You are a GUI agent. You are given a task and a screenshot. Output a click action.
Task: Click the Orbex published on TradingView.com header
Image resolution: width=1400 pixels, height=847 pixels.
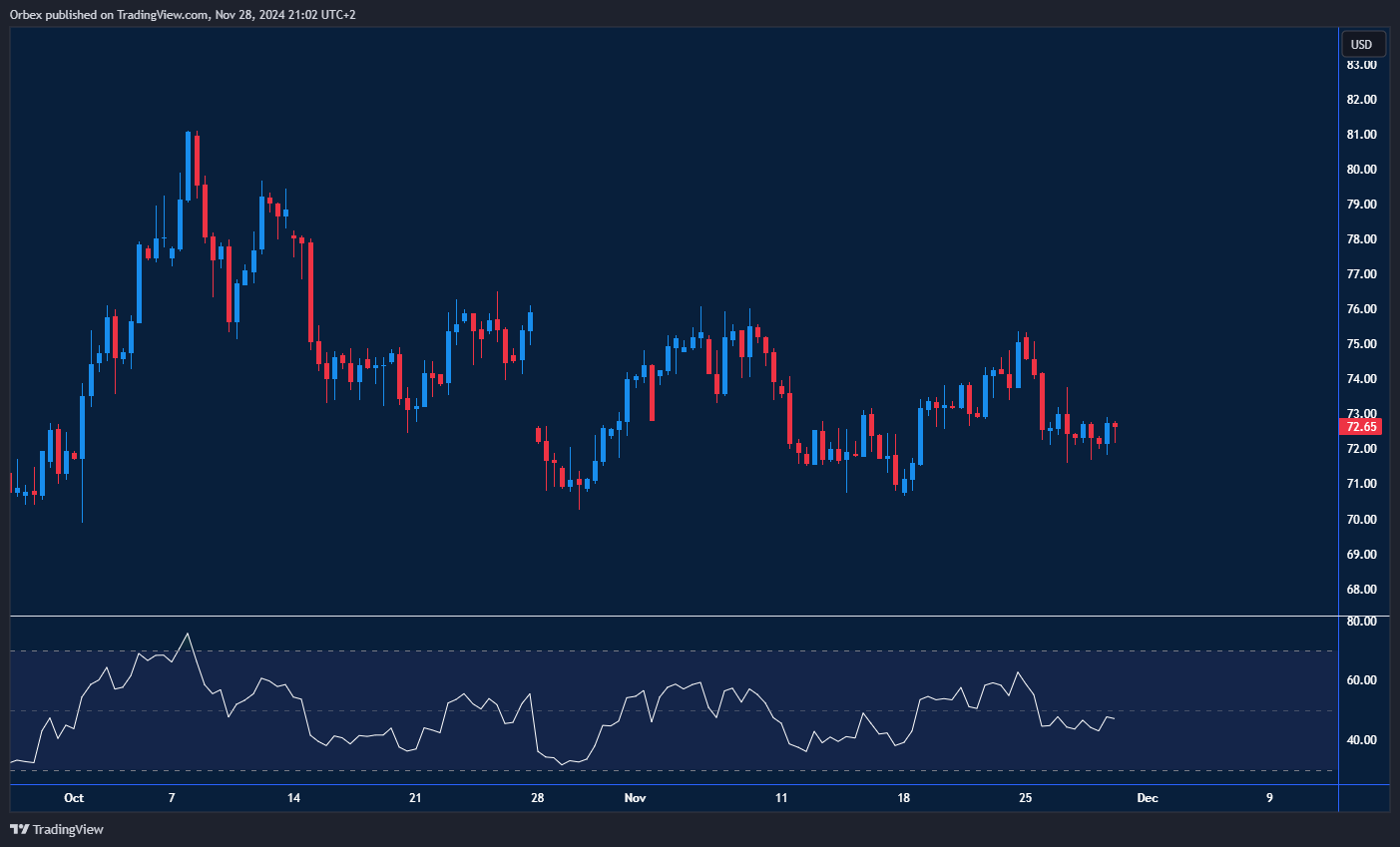coord(183,15)
